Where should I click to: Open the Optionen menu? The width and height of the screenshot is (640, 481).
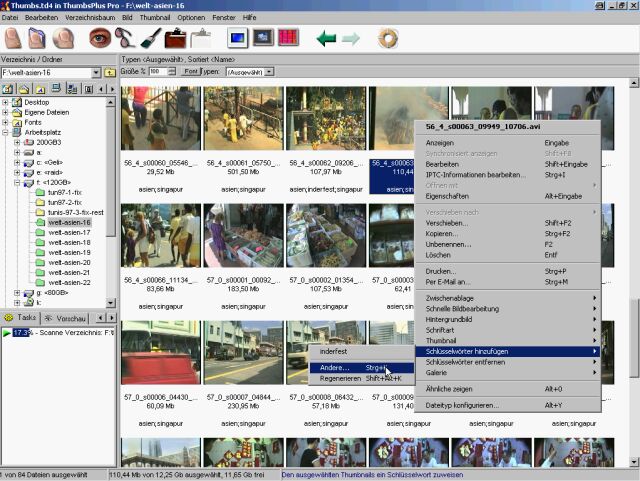(x=191, y=18)
